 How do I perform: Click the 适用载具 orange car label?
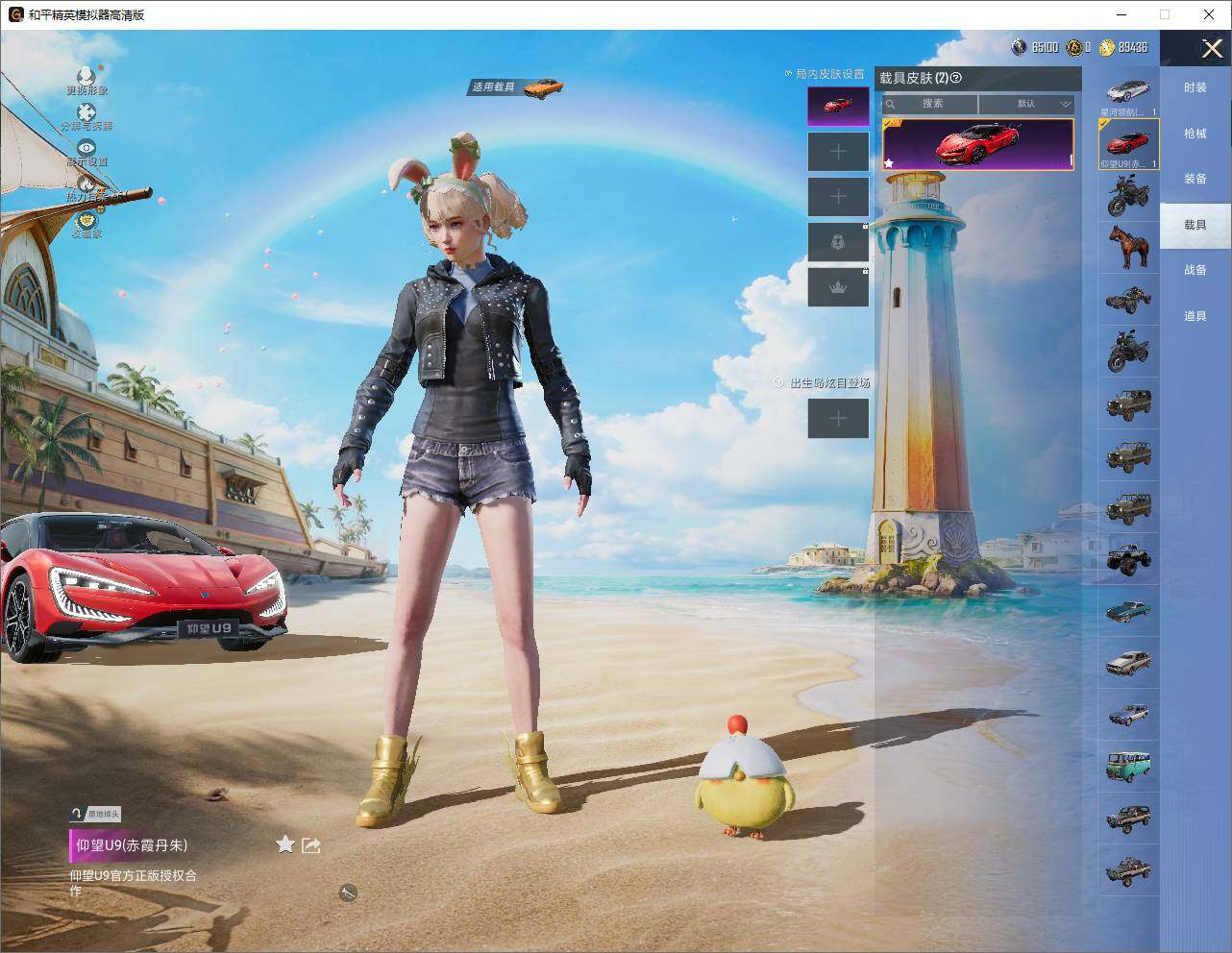516,87
